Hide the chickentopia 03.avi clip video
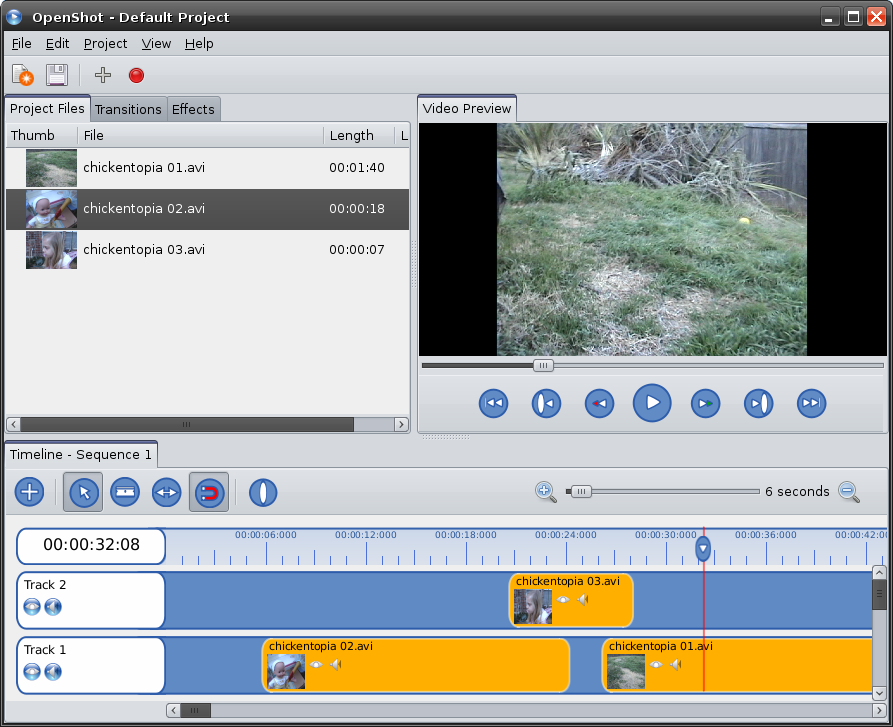The height and width of the screenshot is (727, 893). (x=563, y=600)
